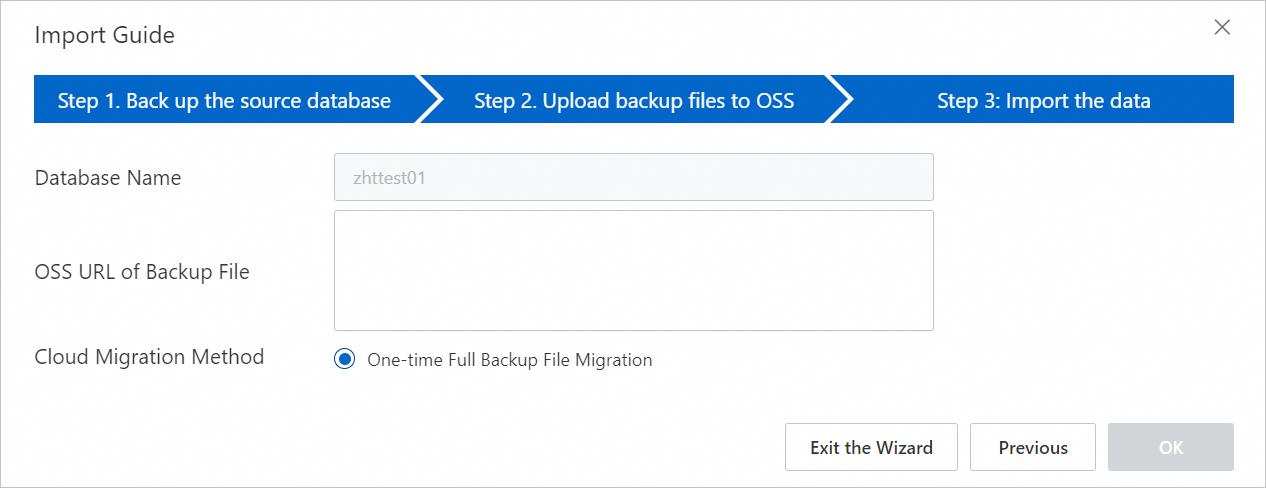
Task: Click the Database Name field label
Action: coord(108,178)
